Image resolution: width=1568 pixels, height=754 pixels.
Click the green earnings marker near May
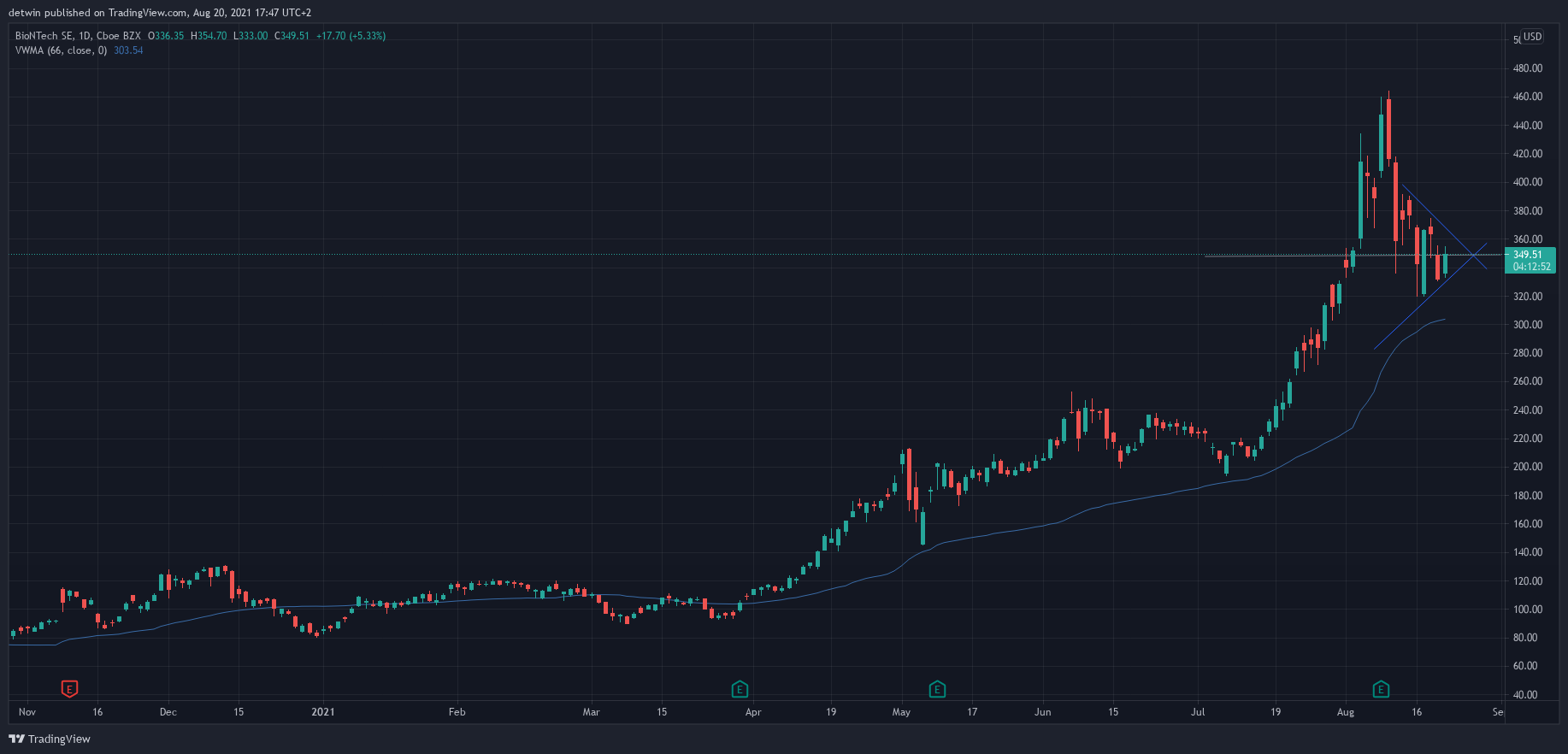click(x=937, y=688)
